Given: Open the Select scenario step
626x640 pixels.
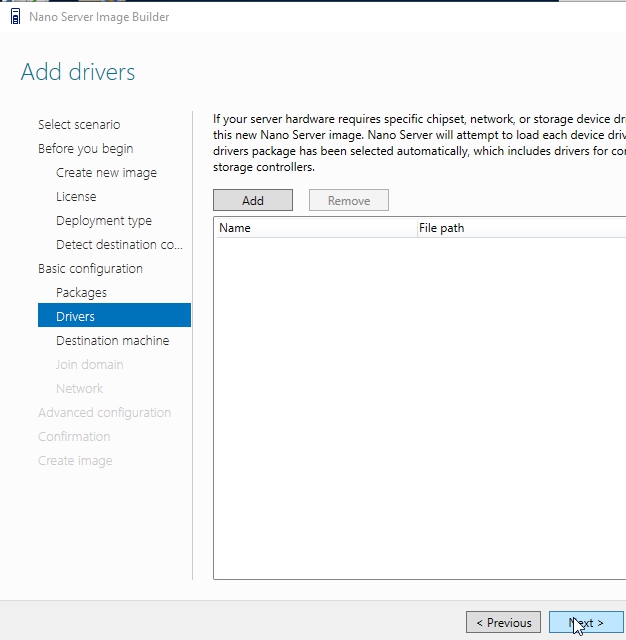Looking at the screenshot, I should coord(79,125).
